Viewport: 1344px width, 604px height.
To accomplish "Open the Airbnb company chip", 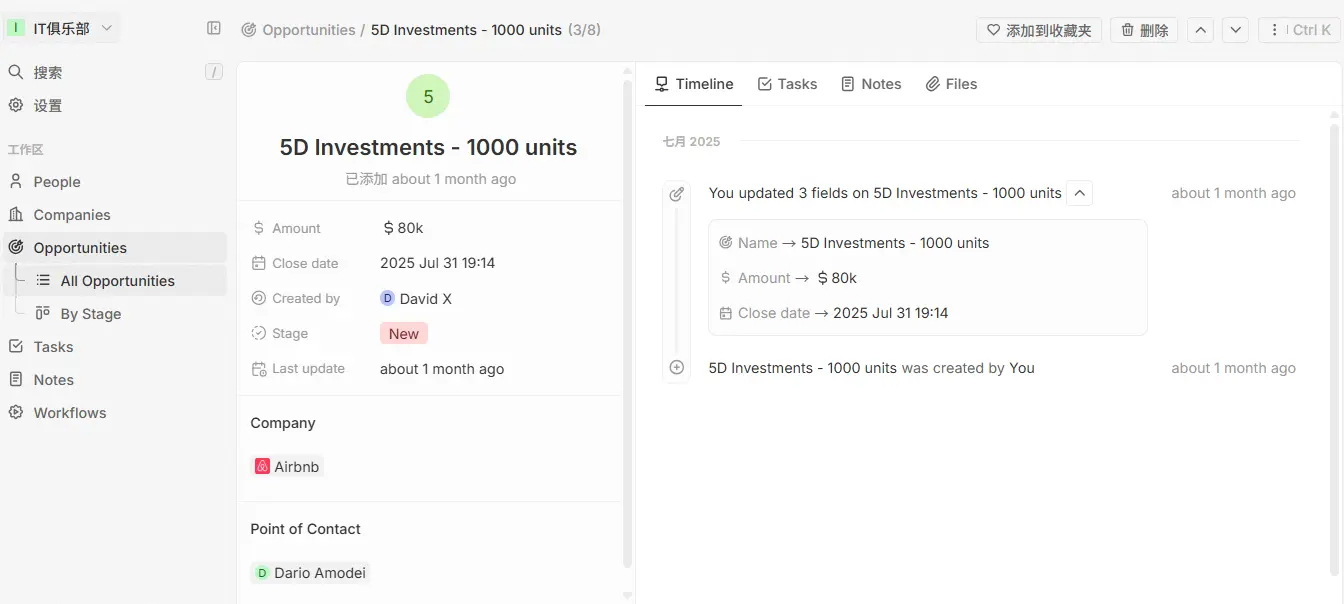I will (287, 467).
